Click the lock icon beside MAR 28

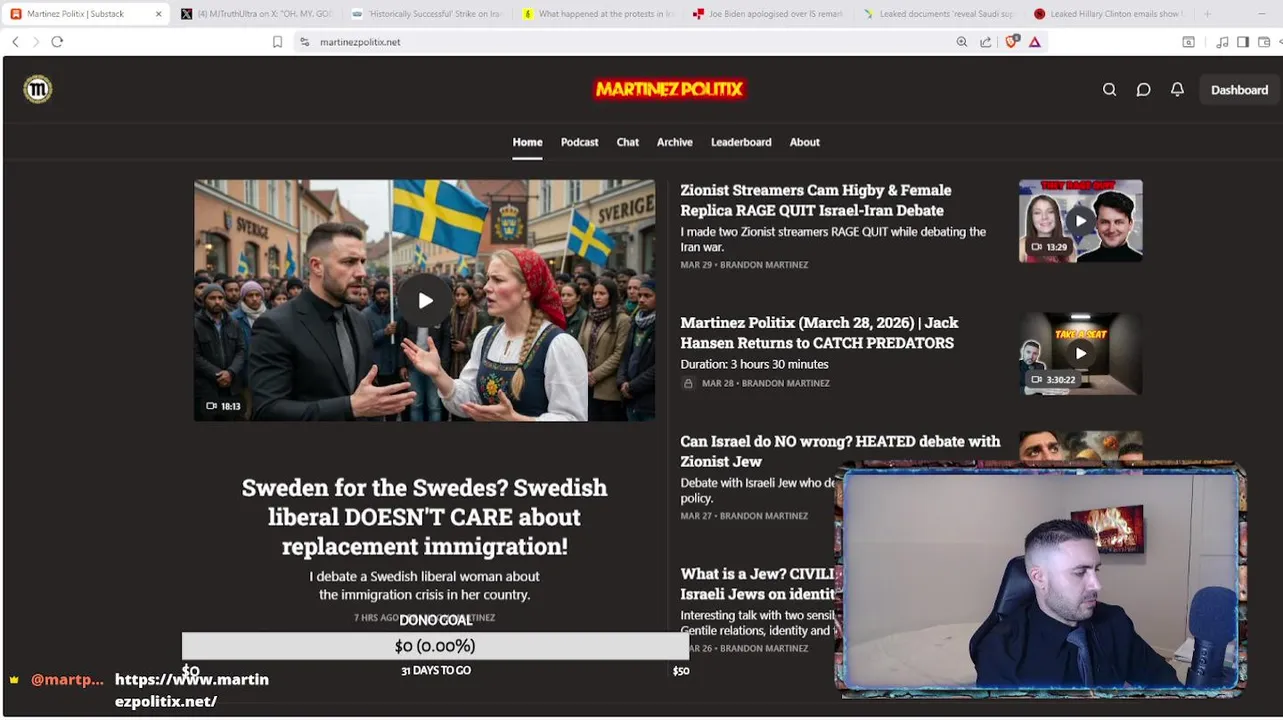tap(688, 383)
